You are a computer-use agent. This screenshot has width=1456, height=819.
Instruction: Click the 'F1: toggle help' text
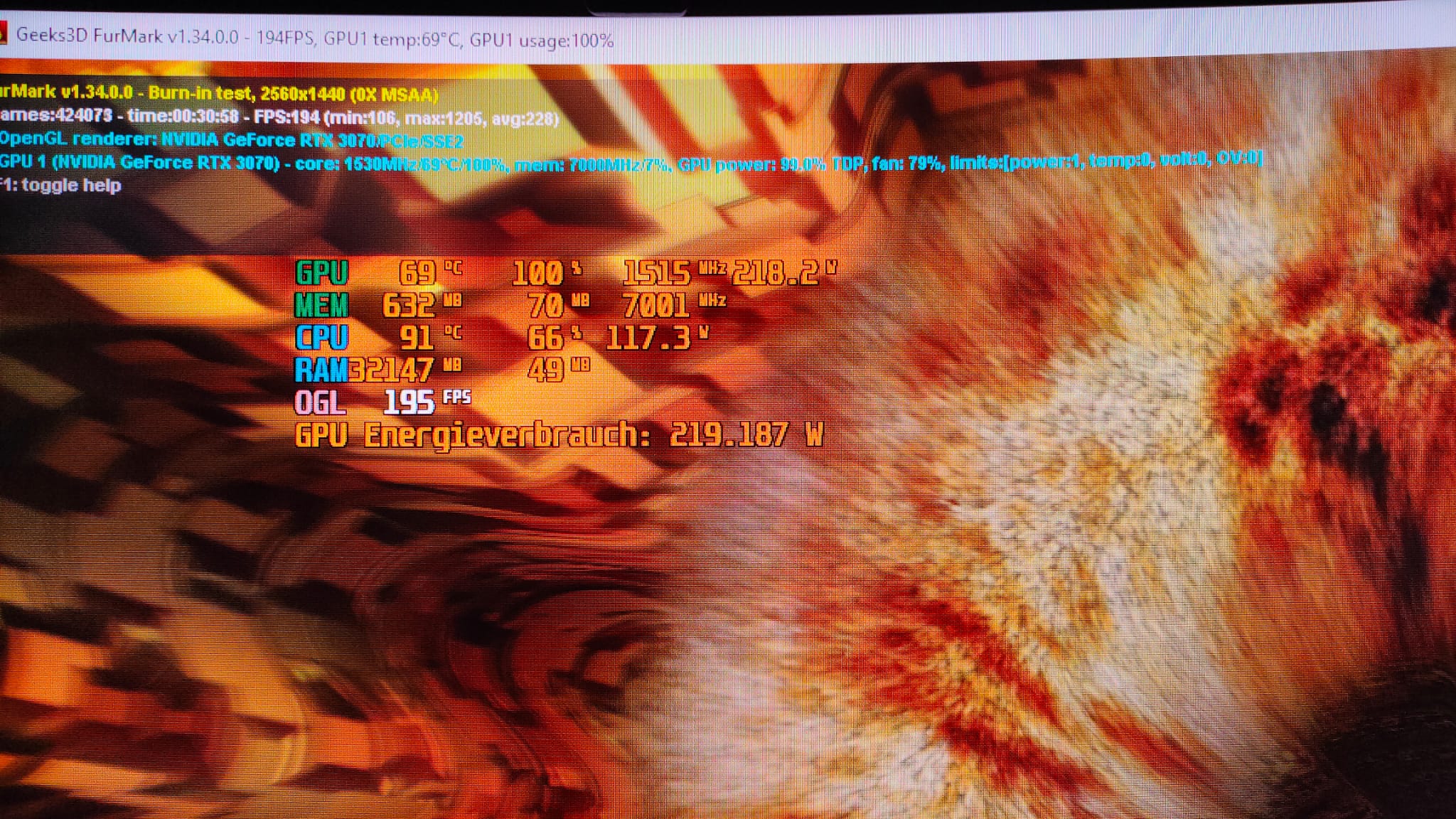pyautogui.click(x=60, y=186)
